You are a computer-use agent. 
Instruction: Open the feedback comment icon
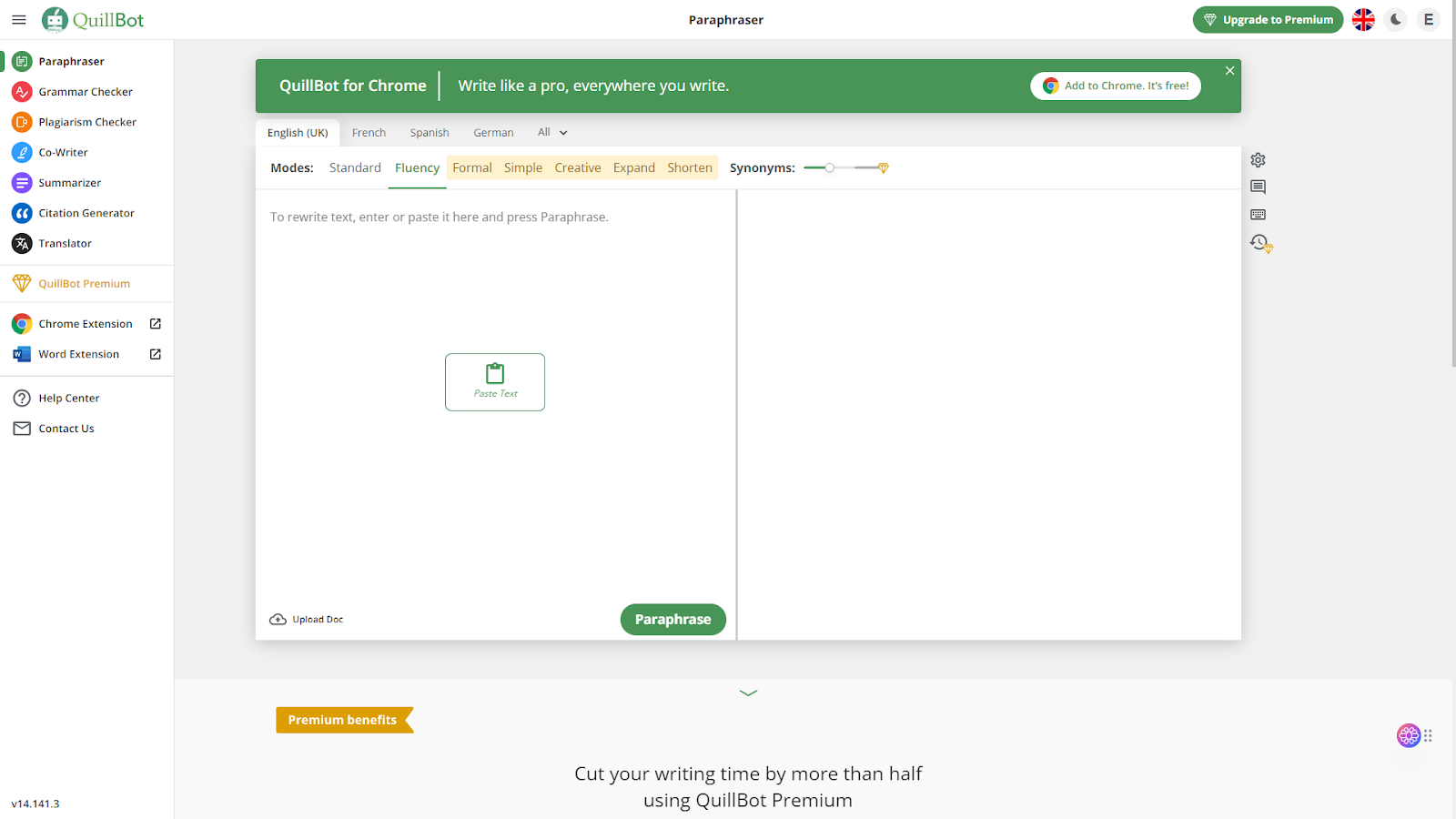1258,187
